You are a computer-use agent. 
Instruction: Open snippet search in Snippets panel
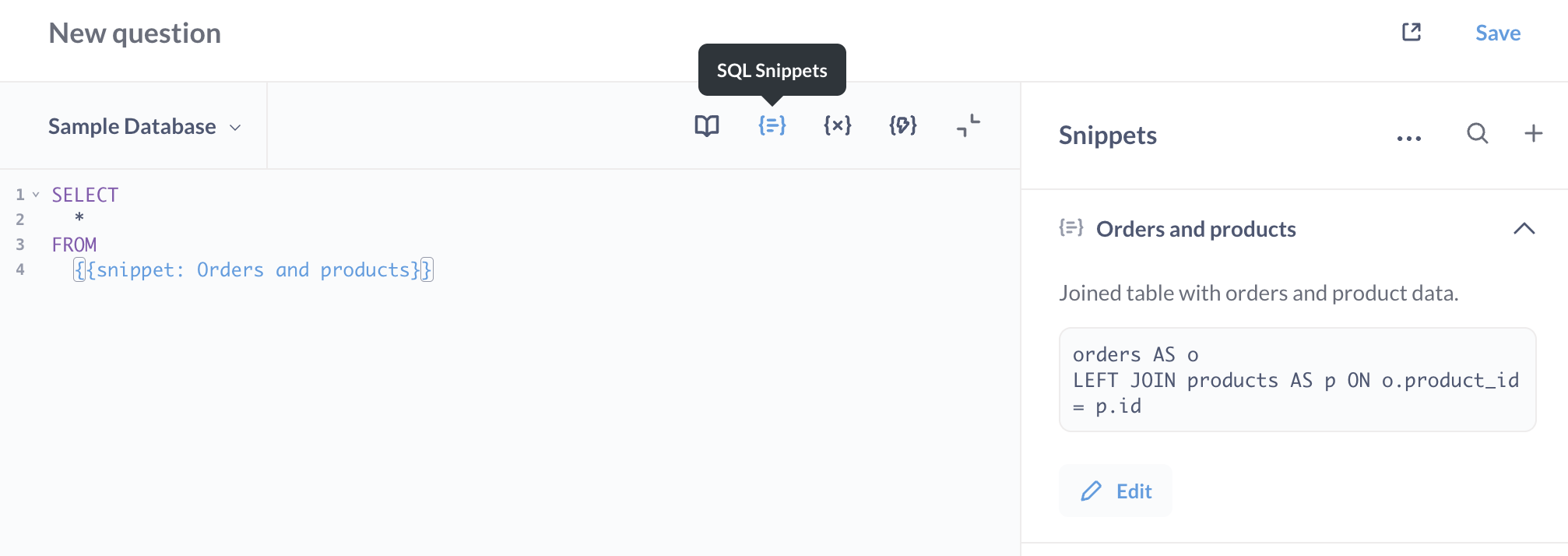pos(1477,134)
